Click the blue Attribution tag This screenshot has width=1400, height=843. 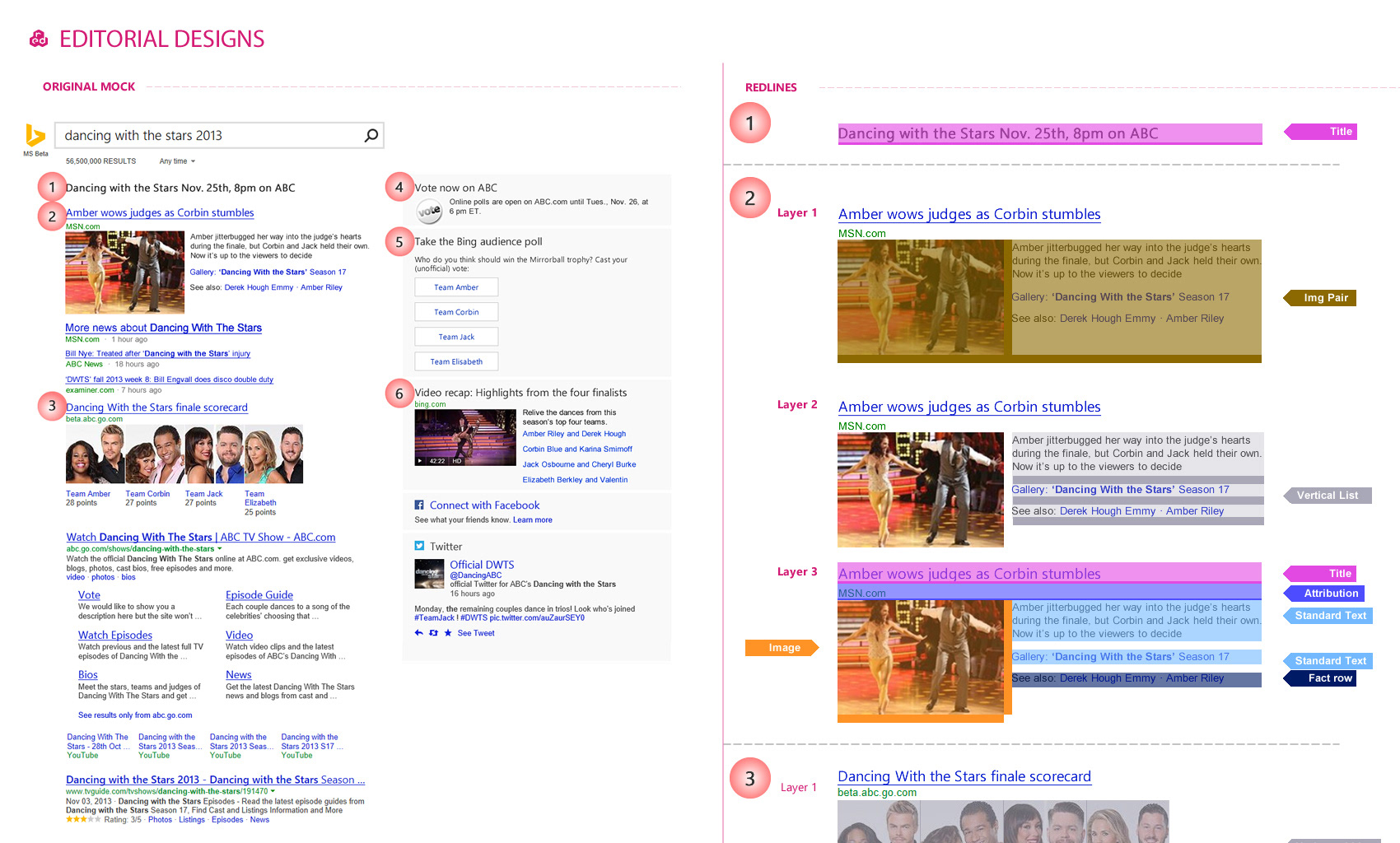click(1323, 594)
